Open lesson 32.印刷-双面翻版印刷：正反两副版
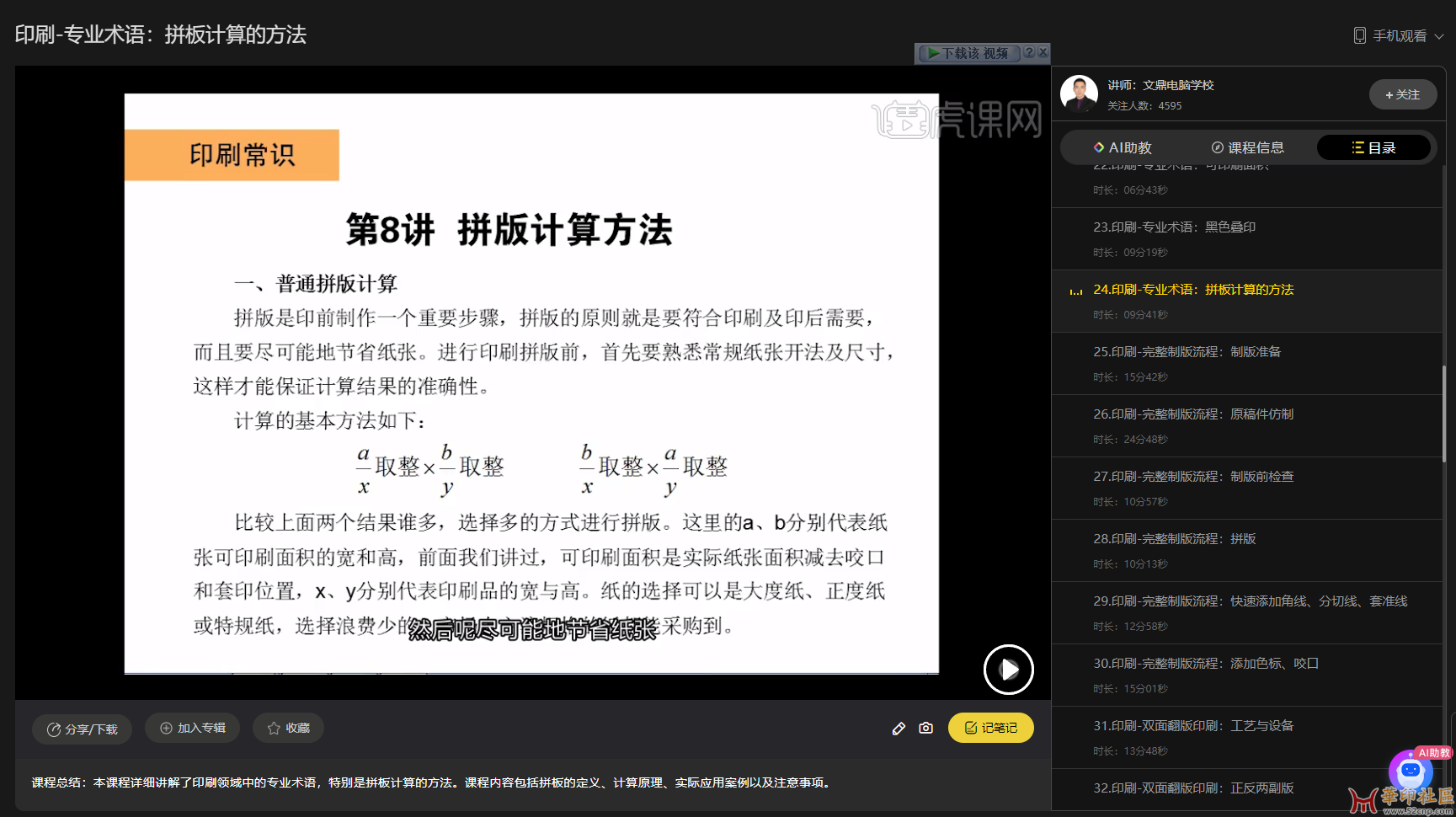This screenshot has height=817, width=1456. tap(1248, 790)
